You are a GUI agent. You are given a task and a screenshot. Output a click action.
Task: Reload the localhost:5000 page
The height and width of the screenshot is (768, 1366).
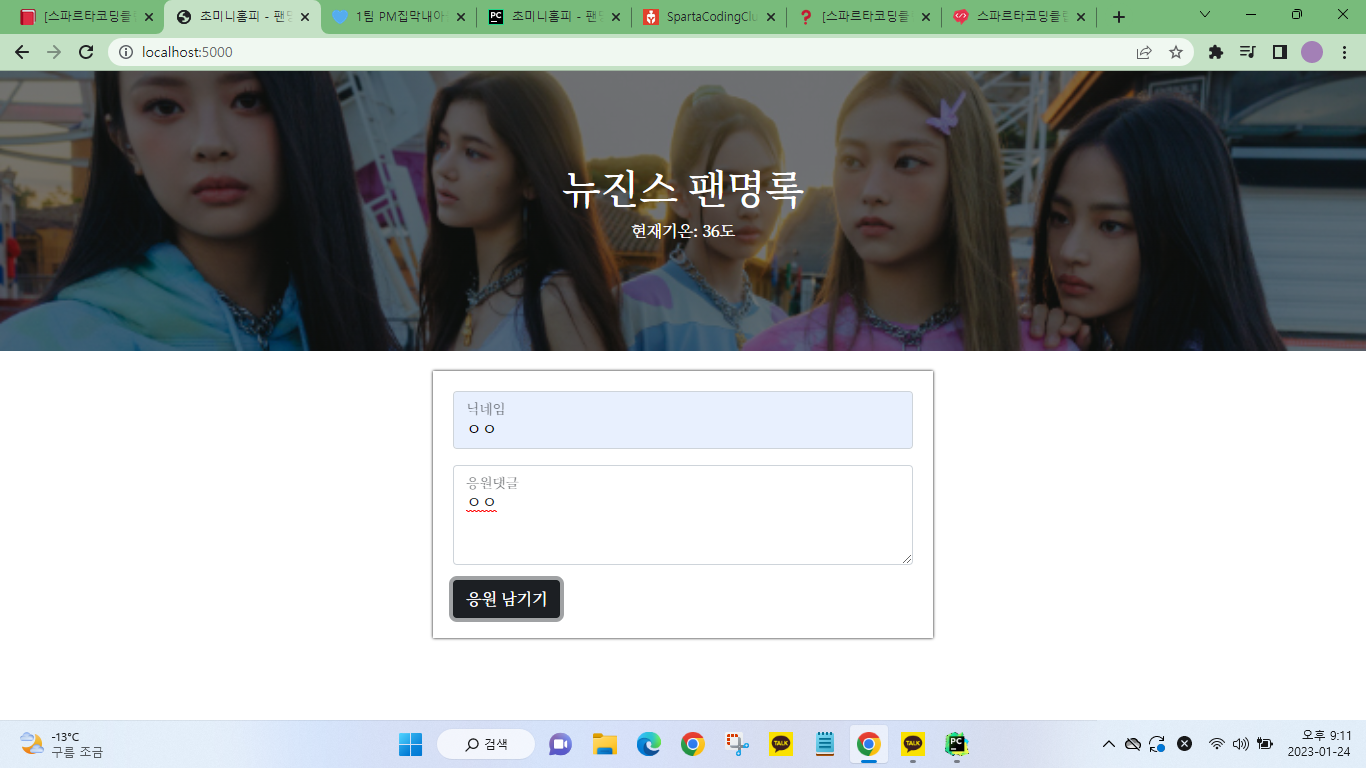point(86,52)
